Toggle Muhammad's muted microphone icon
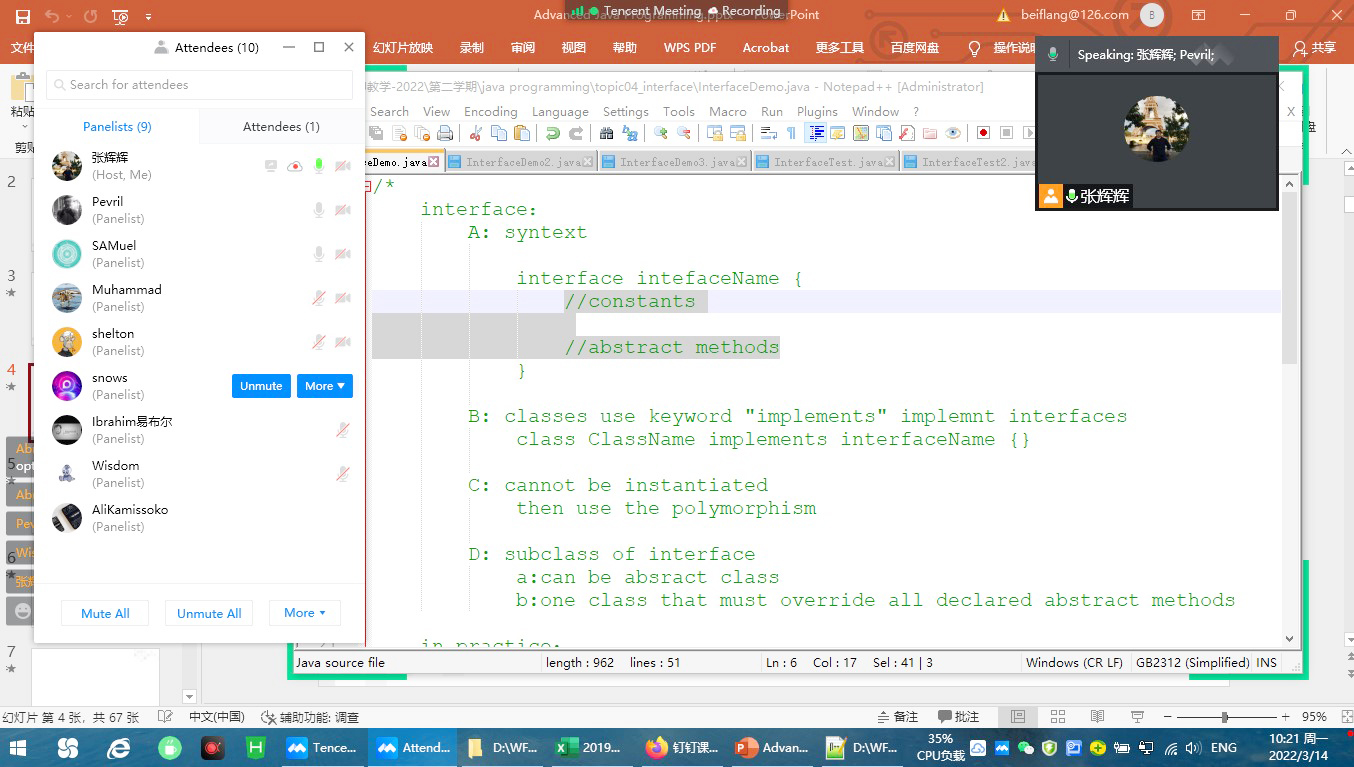 [319, 298]
